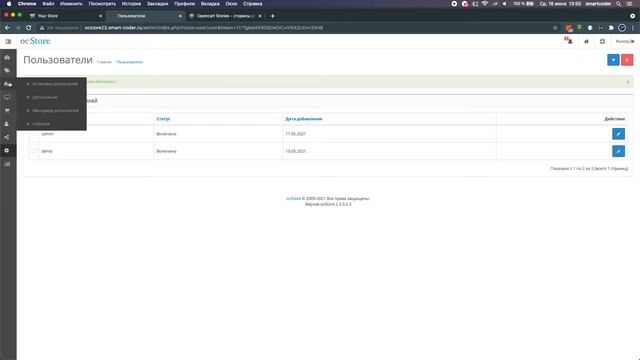Bookmark page with the star icon
The height and width of the screenshot is (360, 640).
(x=555, y=28)
